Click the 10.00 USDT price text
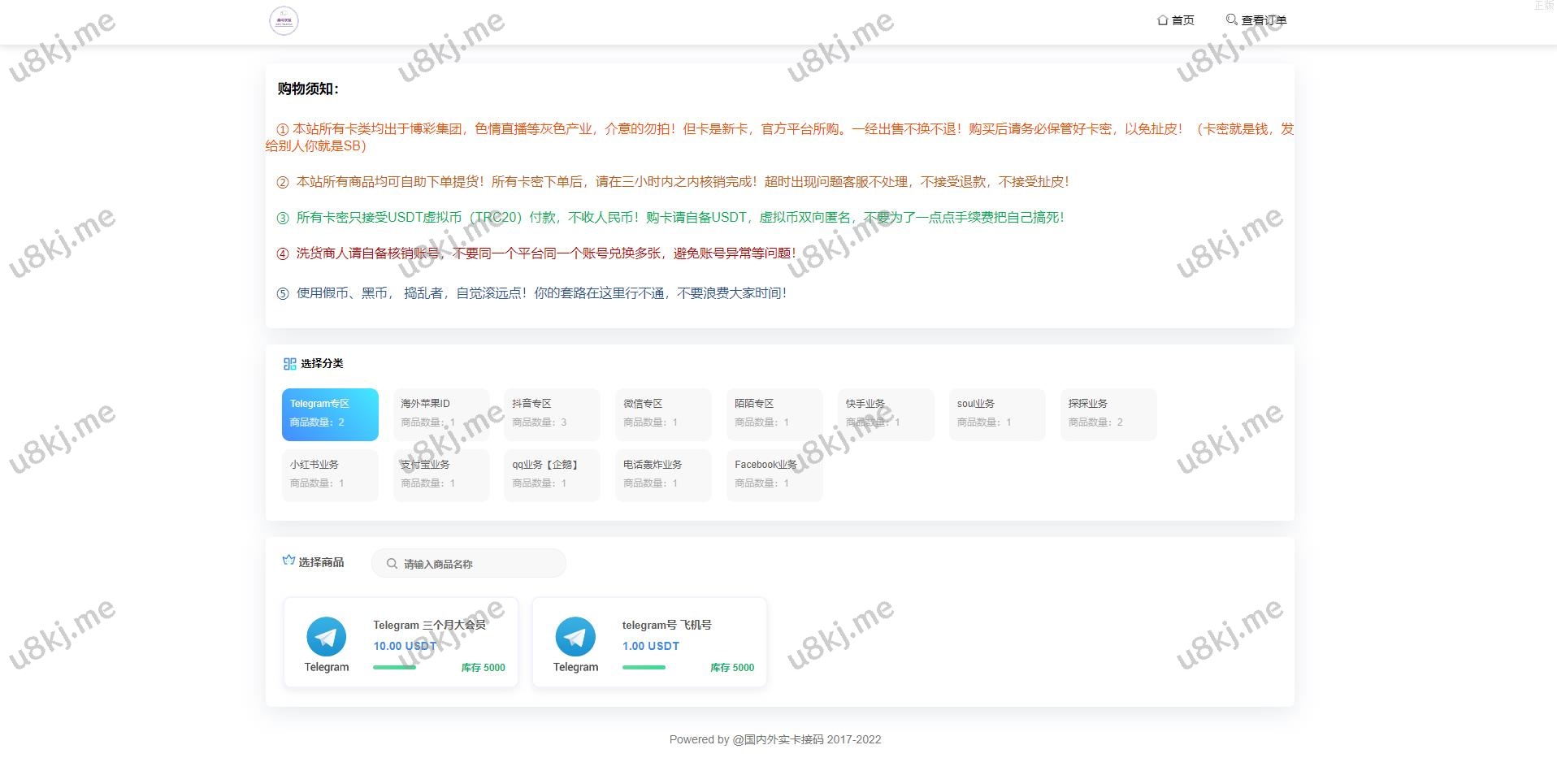This screenshot has height=784, width=1557. [405, 646]
